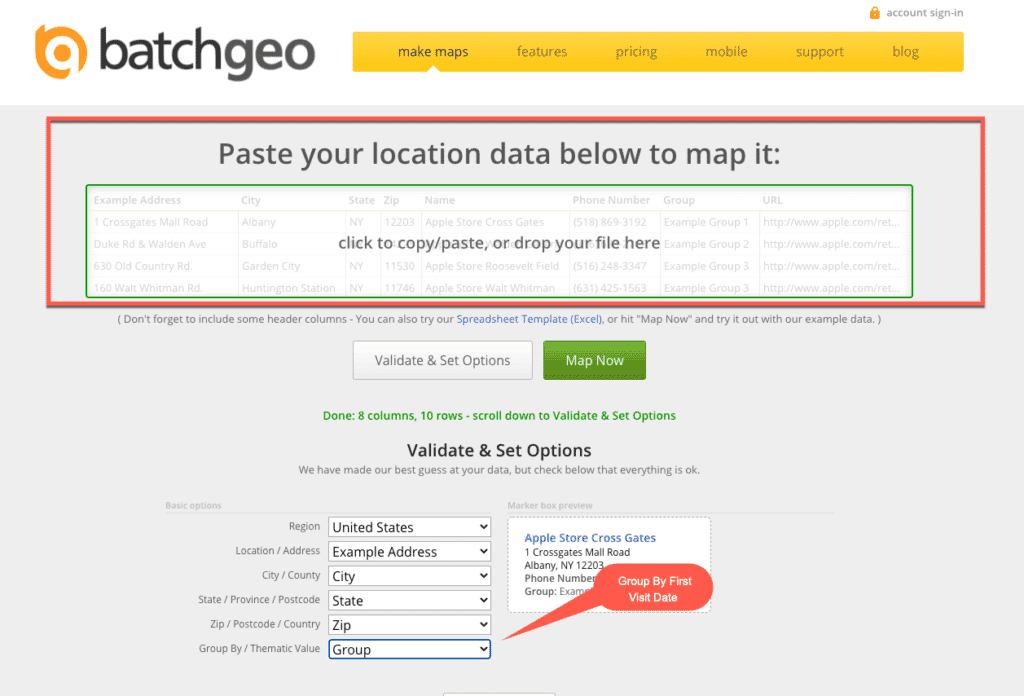This screenshot has height=696, width=1024.
Task: Open the City / County dropdown
Action: tap(409, 575)
